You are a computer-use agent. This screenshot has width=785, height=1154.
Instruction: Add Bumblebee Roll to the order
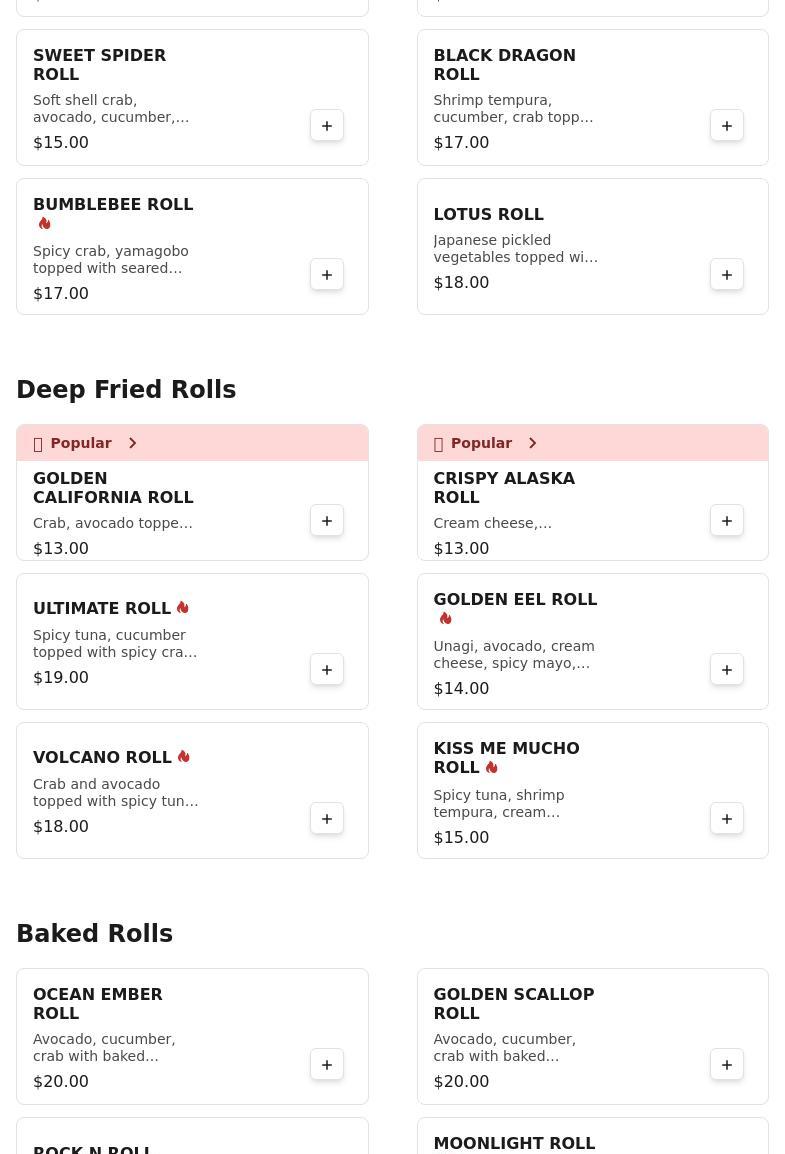[327, 275]
